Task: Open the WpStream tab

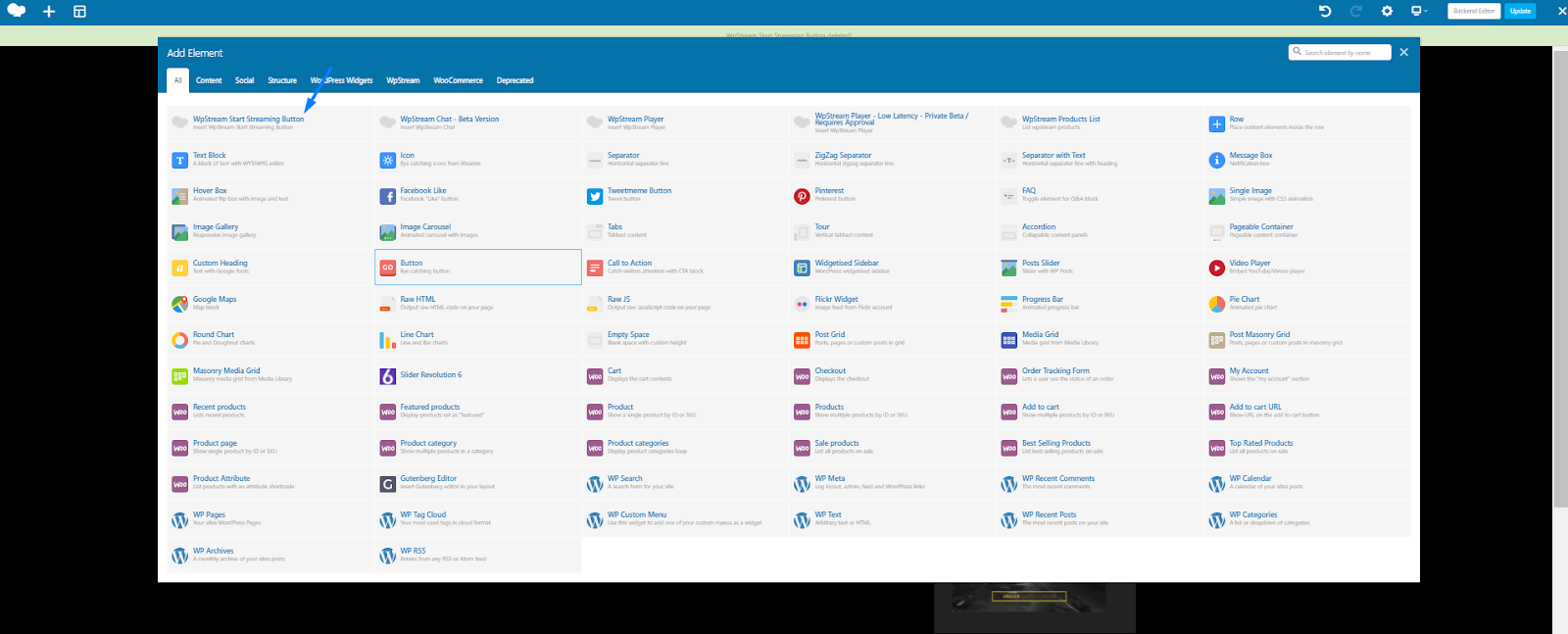Action: pos(403,80)
